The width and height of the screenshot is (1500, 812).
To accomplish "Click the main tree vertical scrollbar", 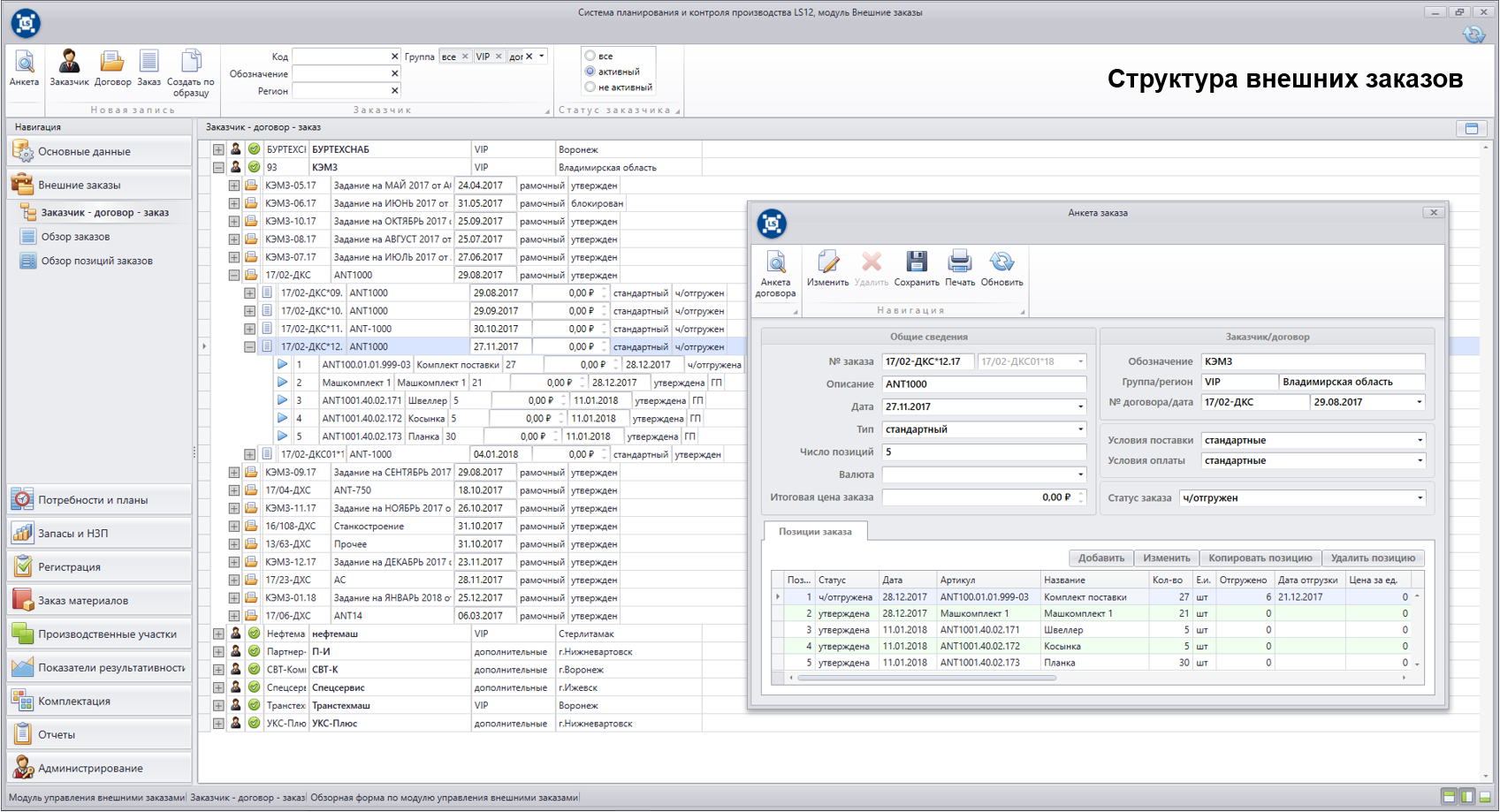I will pyautogui.click(x=1486, y=461).
